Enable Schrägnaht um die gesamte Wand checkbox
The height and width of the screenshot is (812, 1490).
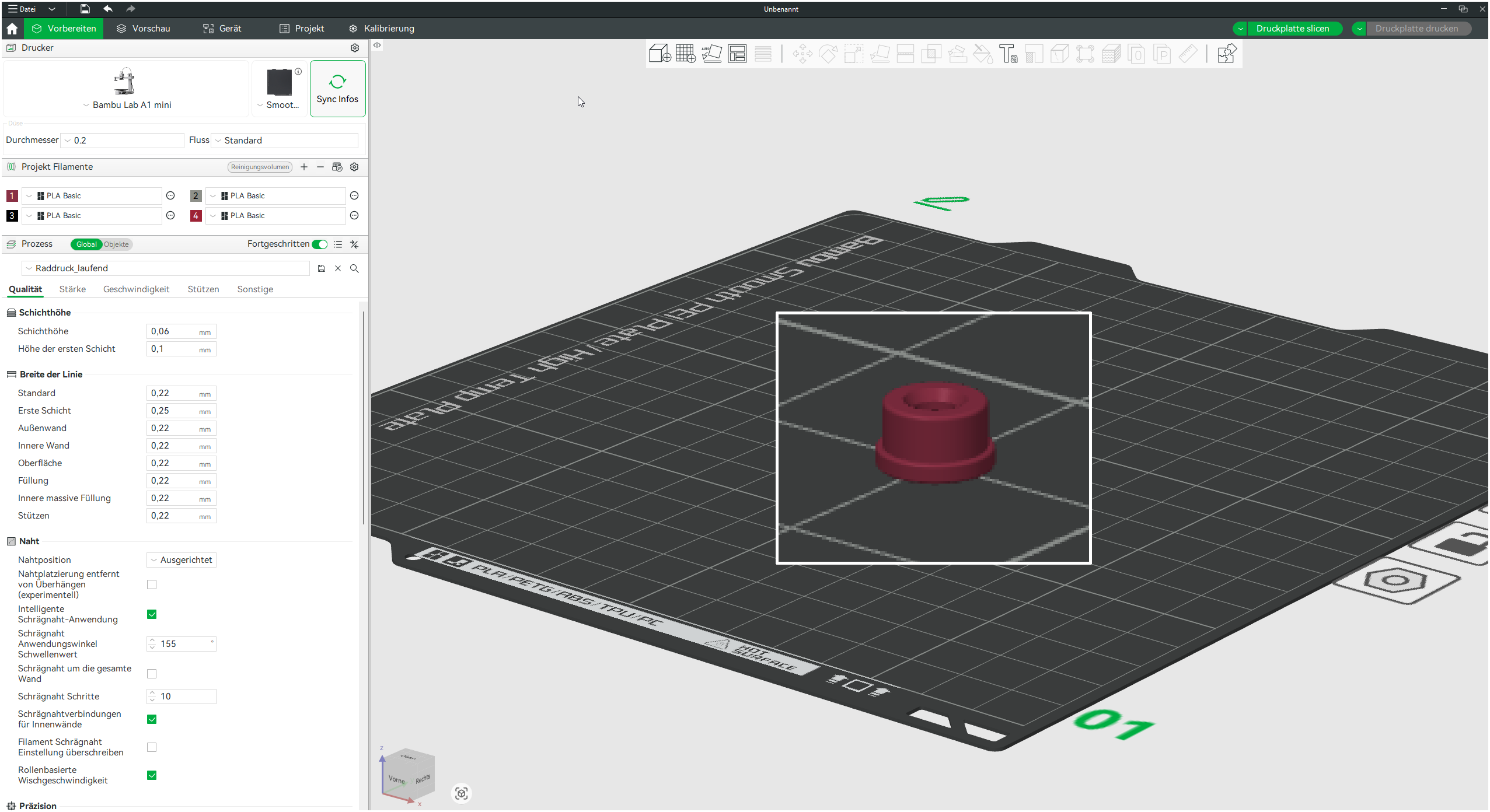pyautogui.click(x=152, y=674)
